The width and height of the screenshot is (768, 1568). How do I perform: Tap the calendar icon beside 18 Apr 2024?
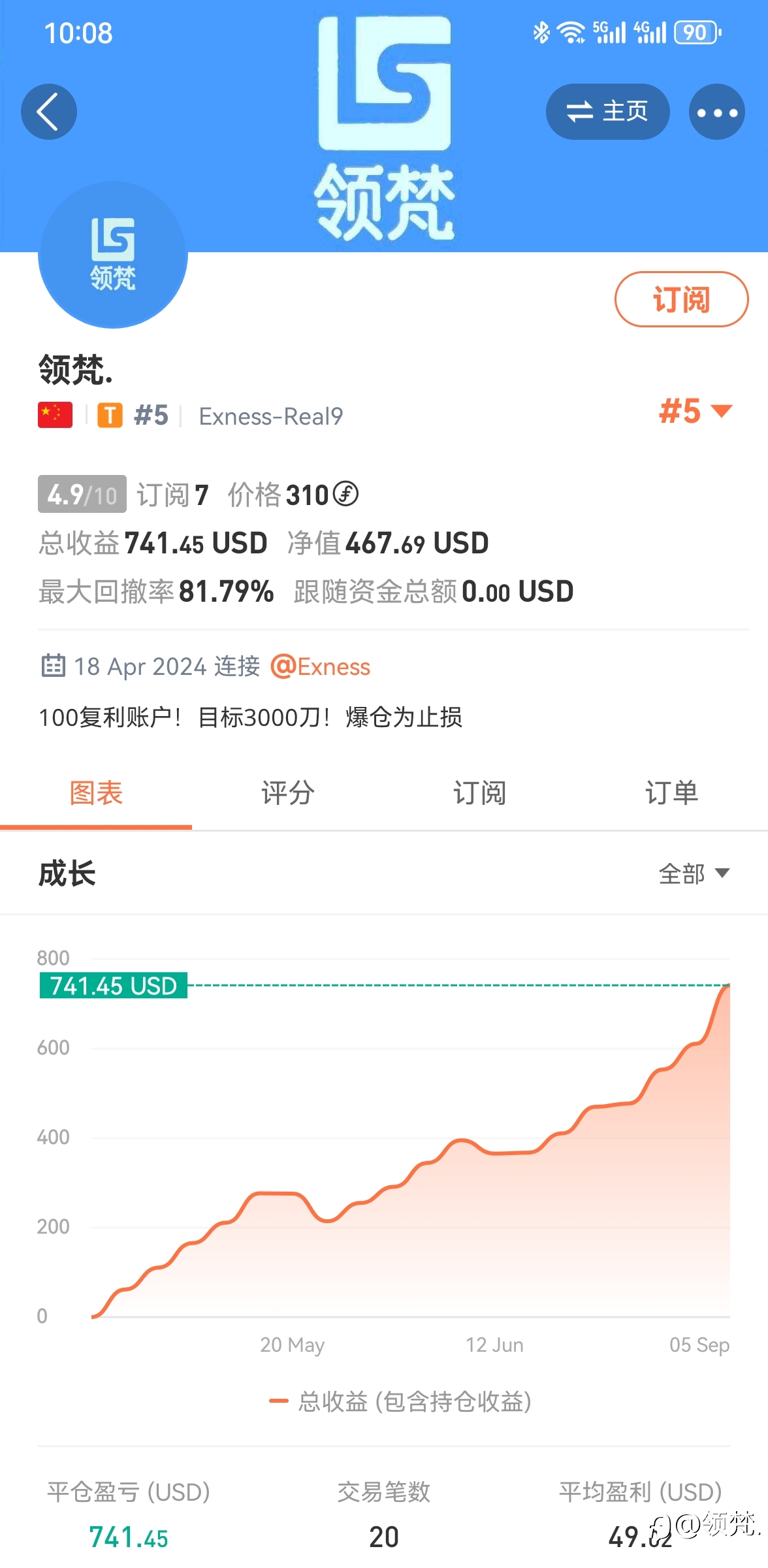[x=54, y=665]
